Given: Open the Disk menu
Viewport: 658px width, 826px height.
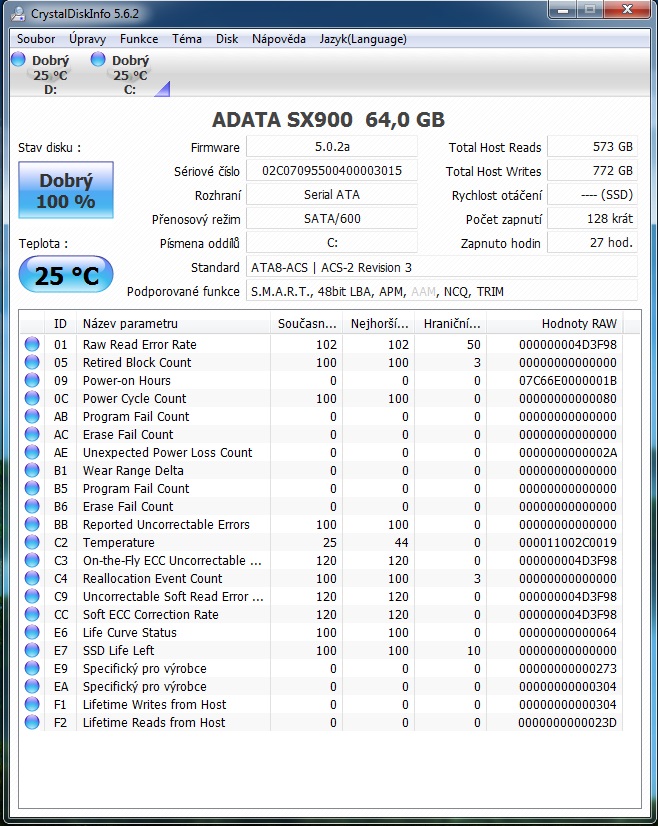Looking at the screenshot, I should 227,39.
